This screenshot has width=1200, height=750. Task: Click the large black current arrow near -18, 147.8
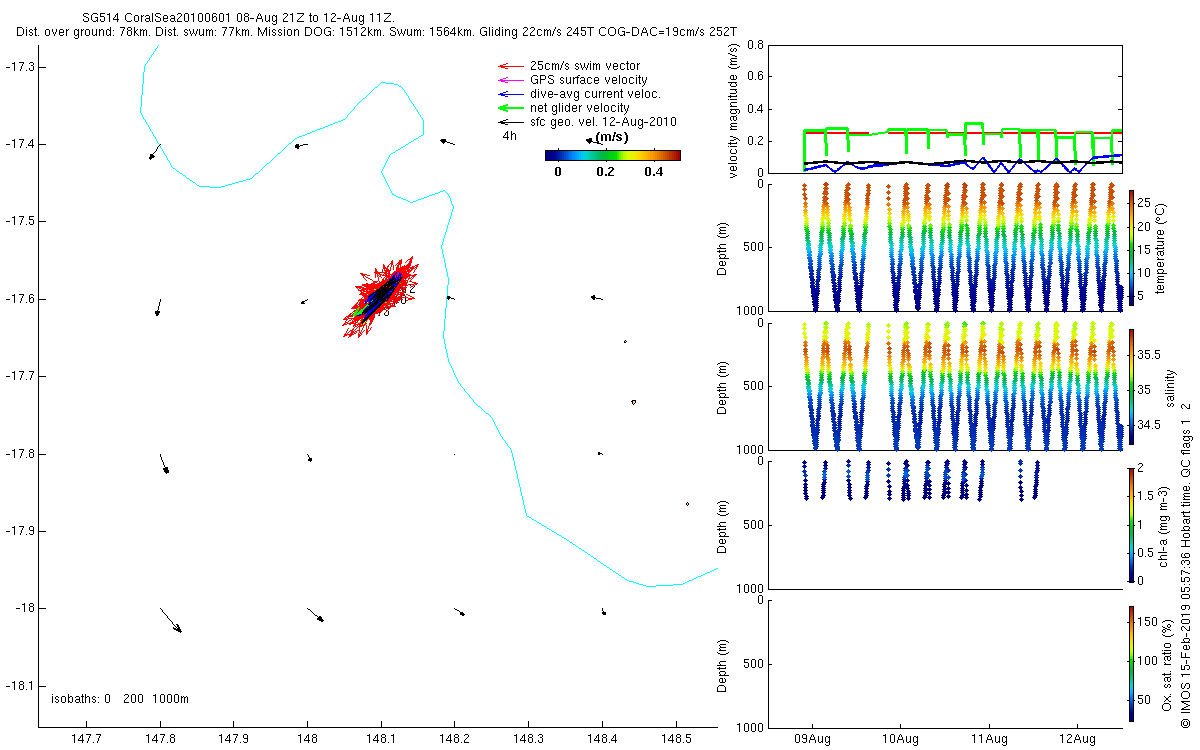[171, 620]
